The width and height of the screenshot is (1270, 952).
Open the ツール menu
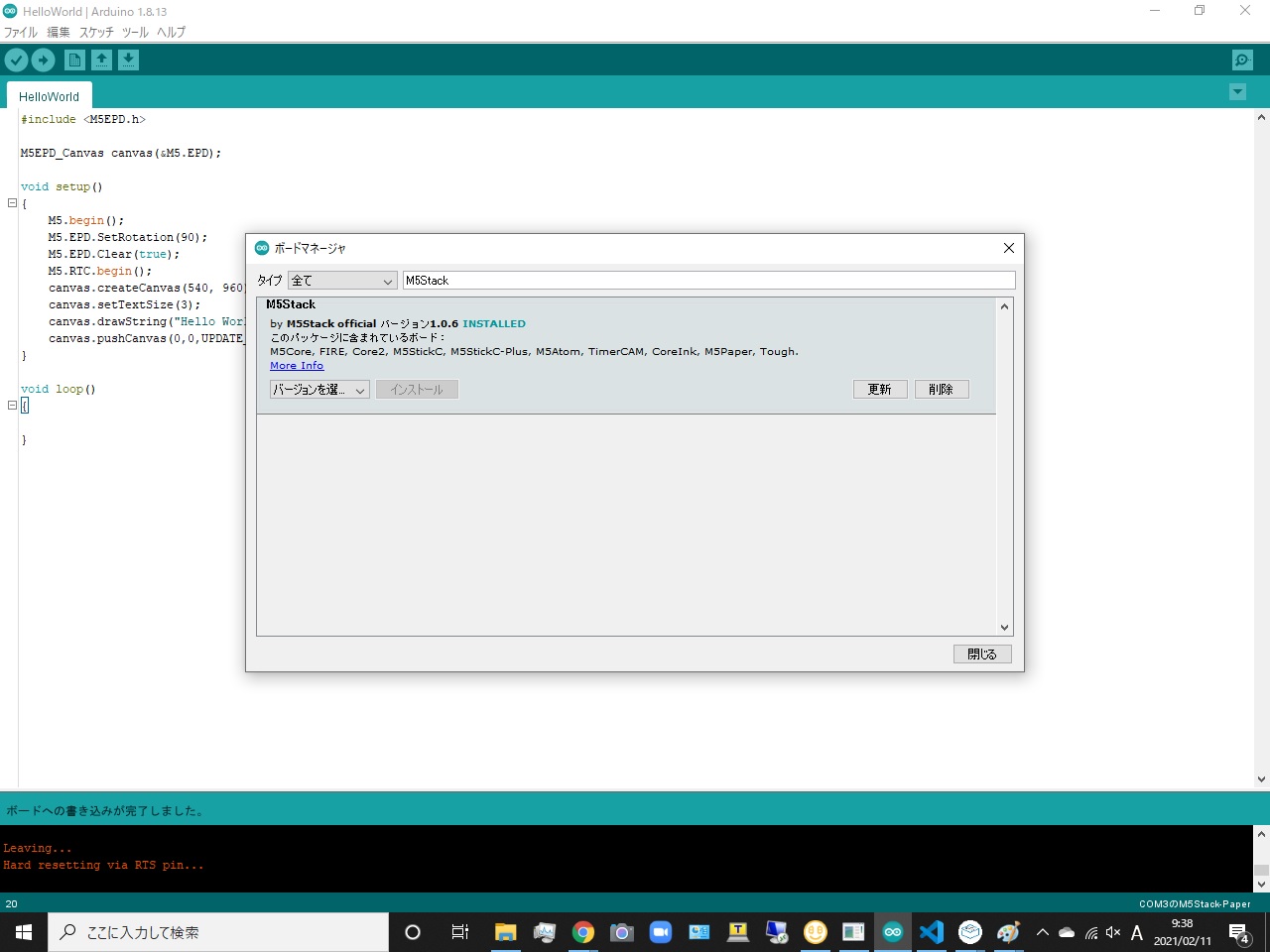click(x=135, y=32)
